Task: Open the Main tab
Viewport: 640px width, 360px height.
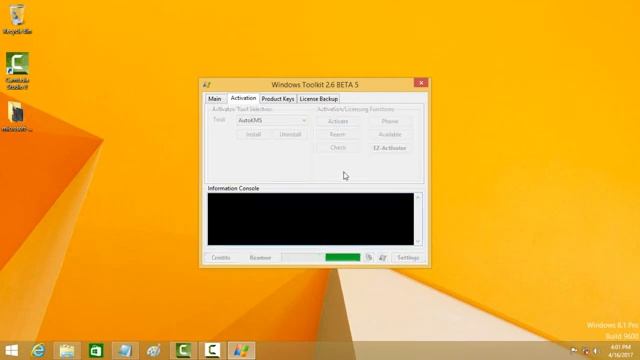Action: pos(215,99)
